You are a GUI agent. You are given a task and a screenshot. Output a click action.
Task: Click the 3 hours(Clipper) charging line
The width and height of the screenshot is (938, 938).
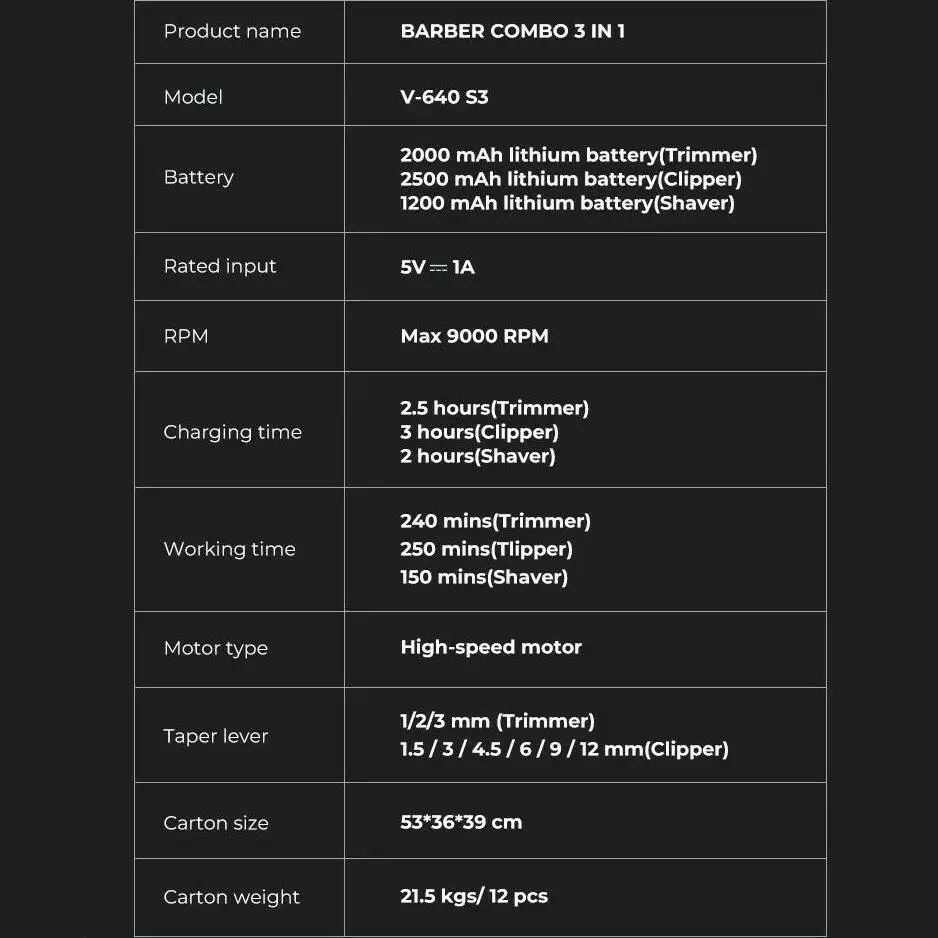point(479,432)
